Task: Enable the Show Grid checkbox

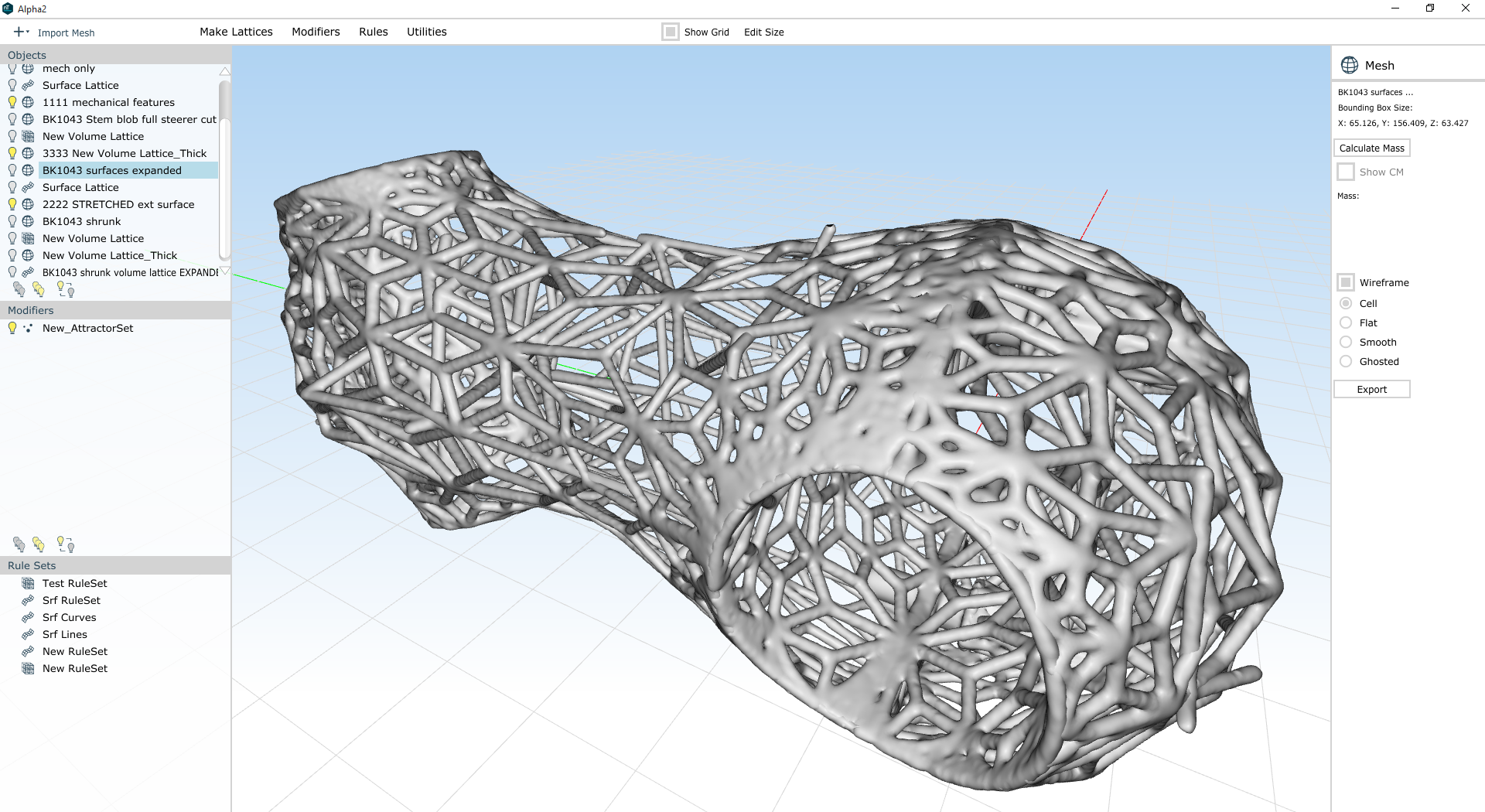Action: (671, 32)
